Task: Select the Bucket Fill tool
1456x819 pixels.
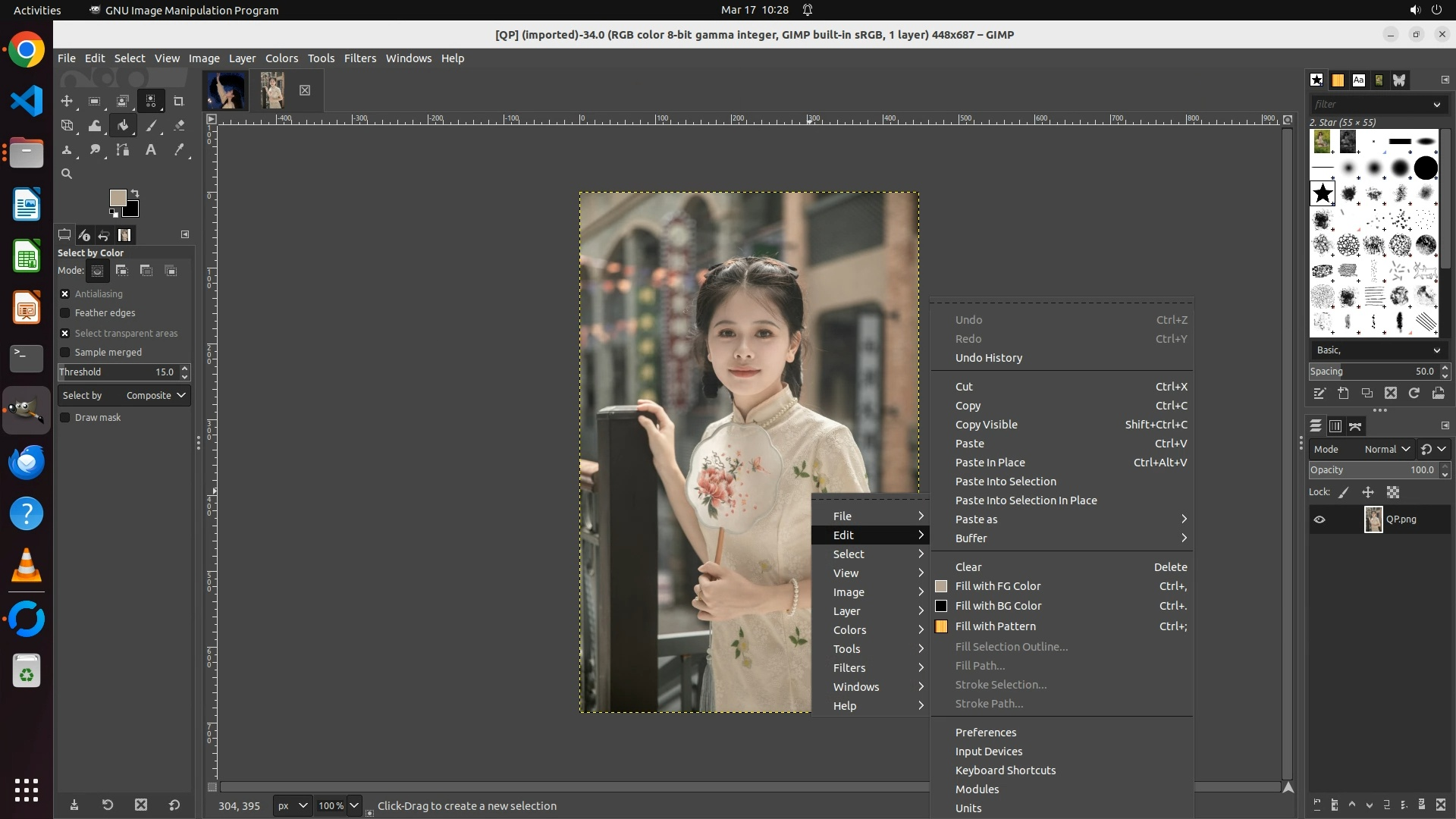Action: coord(123,126)
